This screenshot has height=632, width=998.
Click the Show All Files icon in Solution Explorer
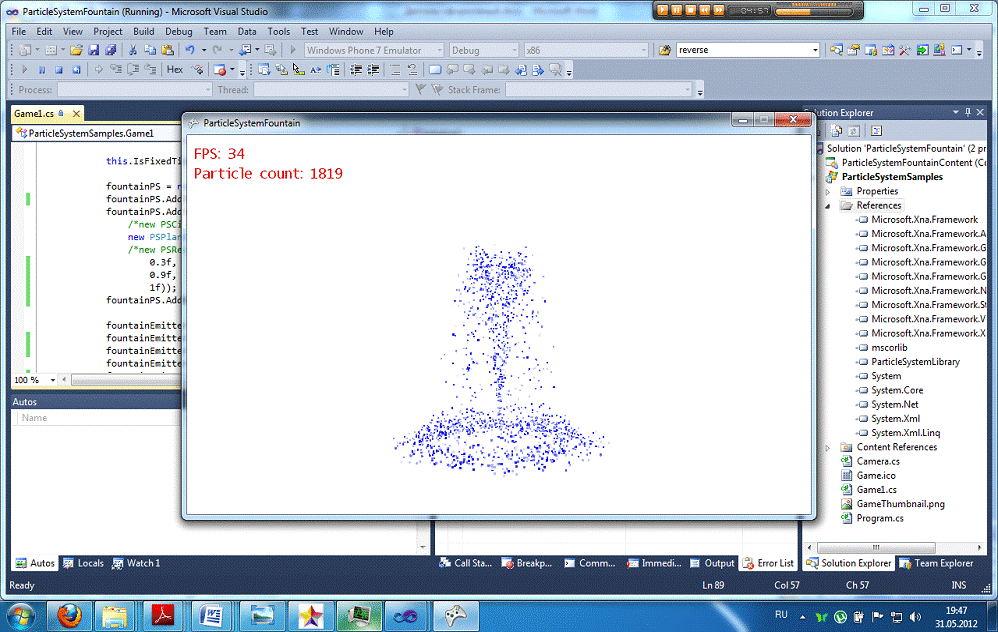click(x=836, y=131)
